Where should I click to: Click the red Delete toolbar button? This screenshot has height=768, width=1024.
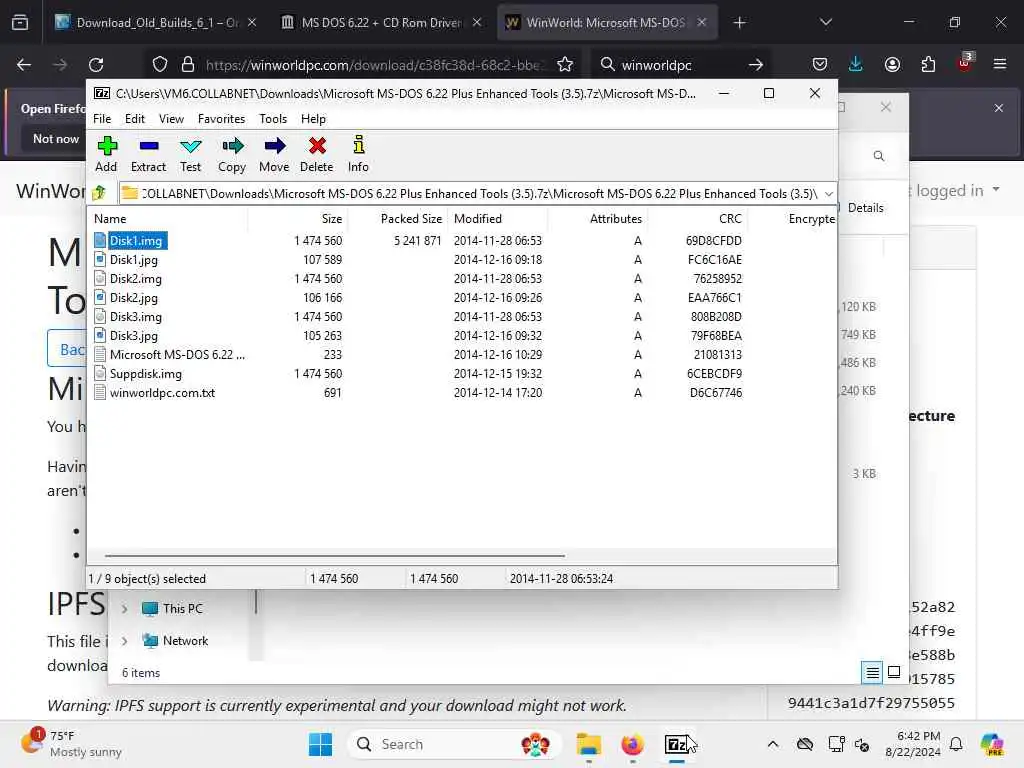click(317, 155)
